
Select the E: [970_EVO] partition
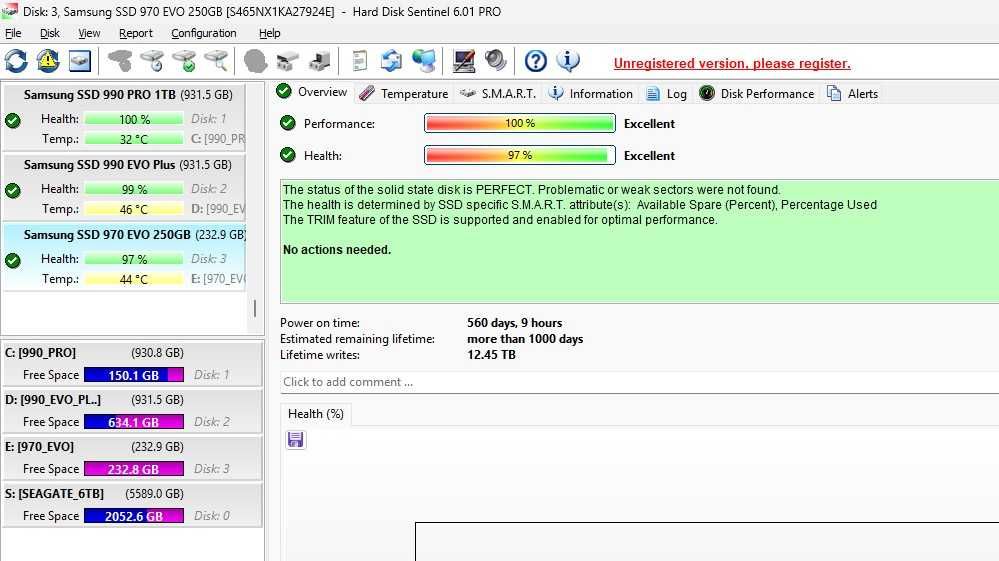point(132,458)
